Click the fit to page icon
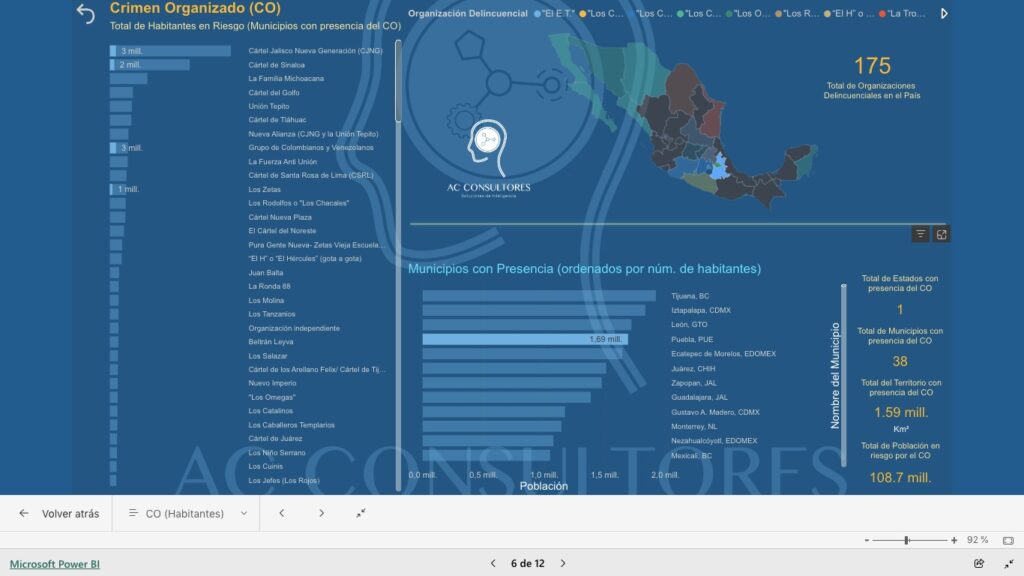Viewport: 1024px width, 576px height. click(x=1007, y=540)
